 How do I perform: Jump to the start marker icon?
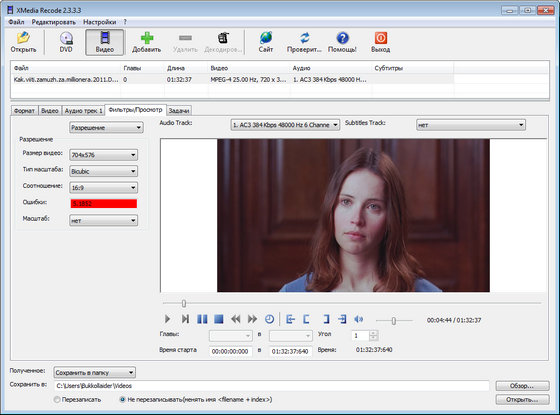coord(290,319)
